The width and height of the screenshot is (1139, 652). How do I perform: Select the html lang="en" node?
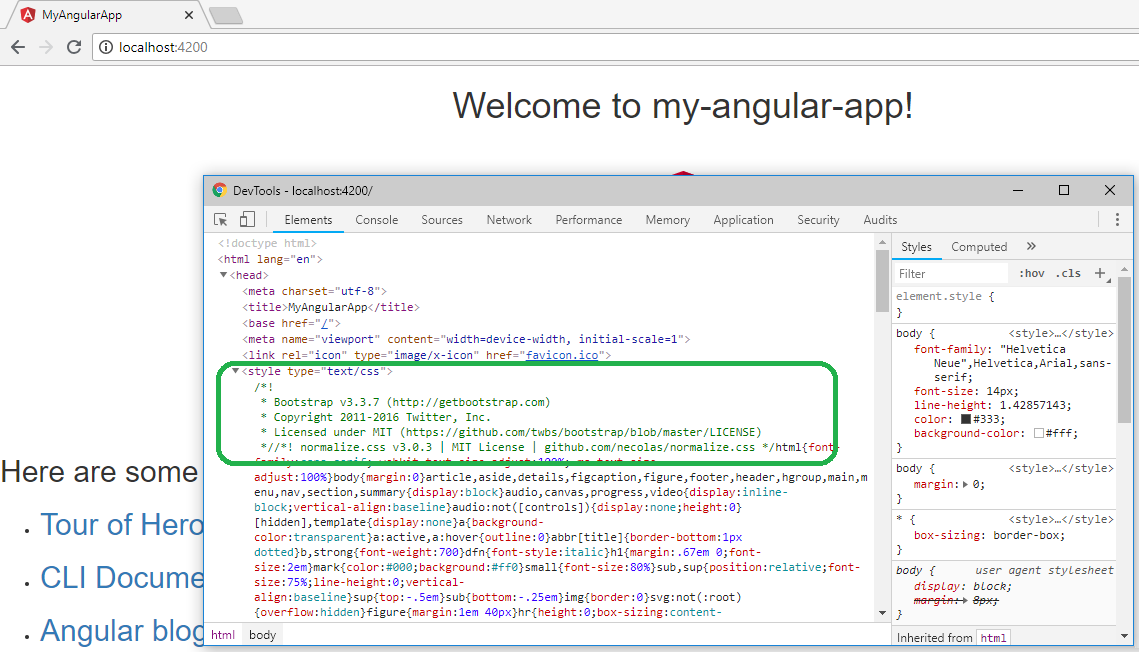click(x=270, y=259)
